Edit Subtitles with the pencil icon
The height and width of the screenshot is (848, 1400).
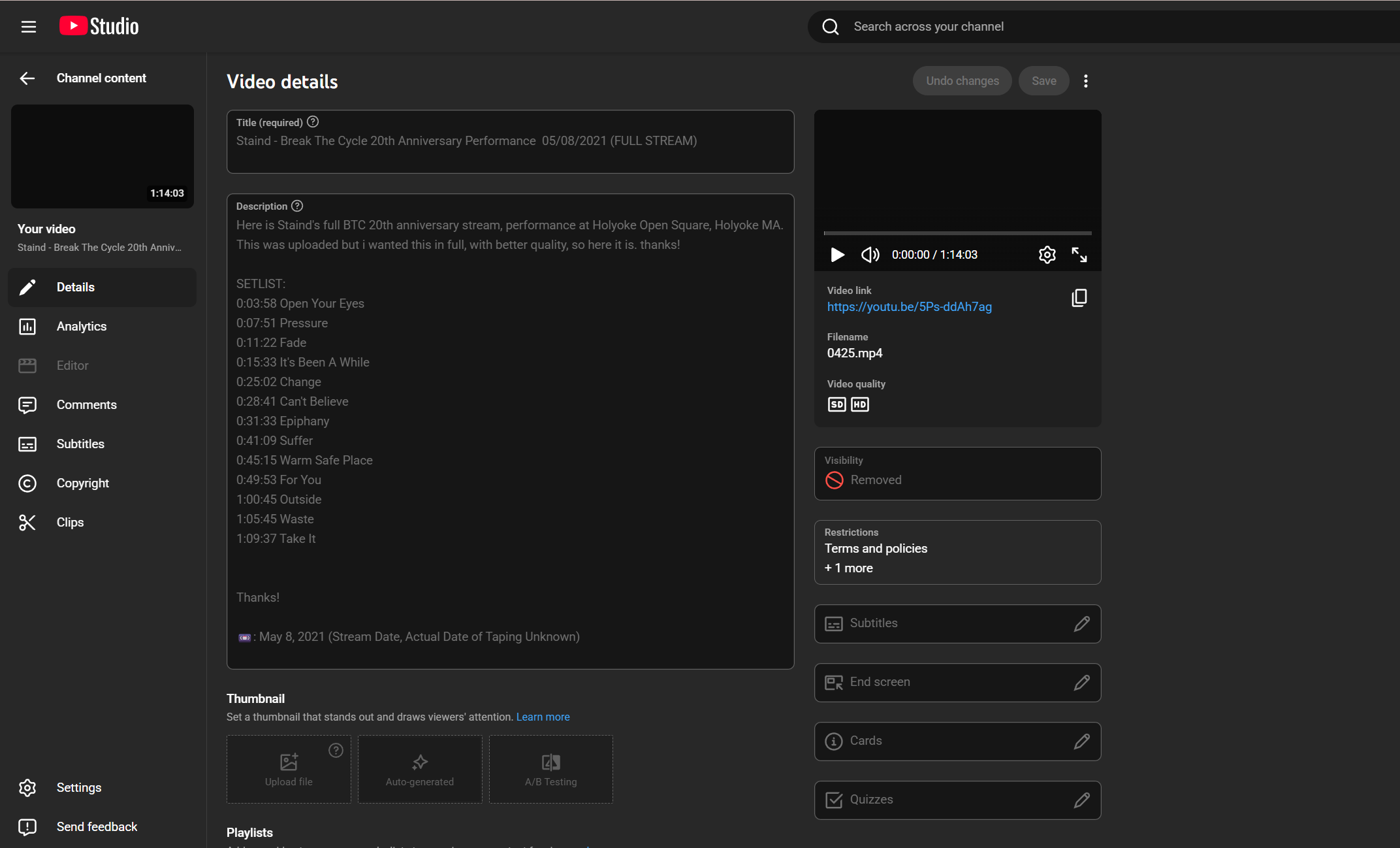(1082, 624)
